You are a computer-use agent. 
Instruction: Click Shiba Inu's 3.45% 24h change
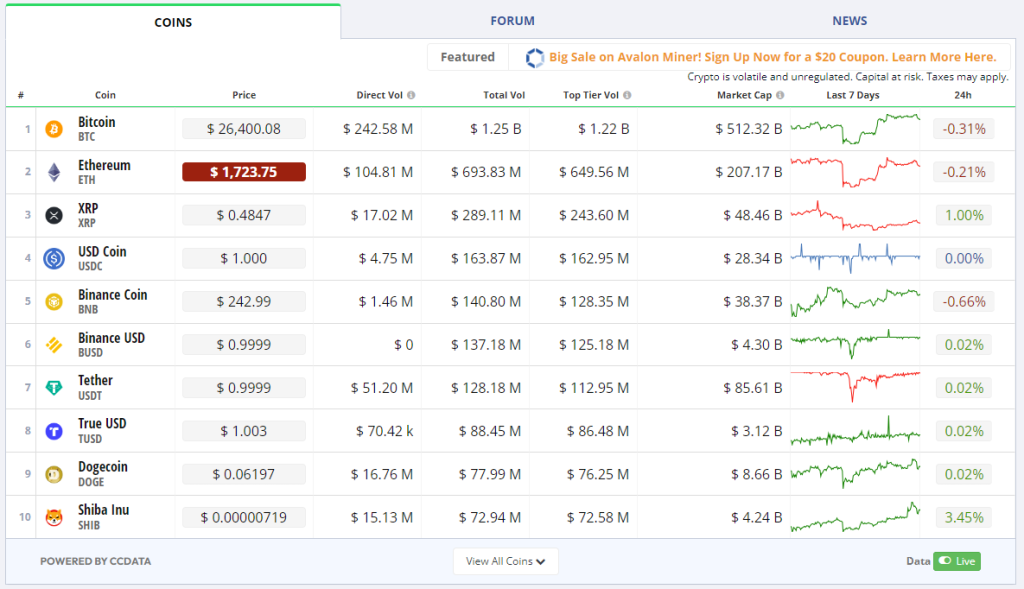coord(963,517)
